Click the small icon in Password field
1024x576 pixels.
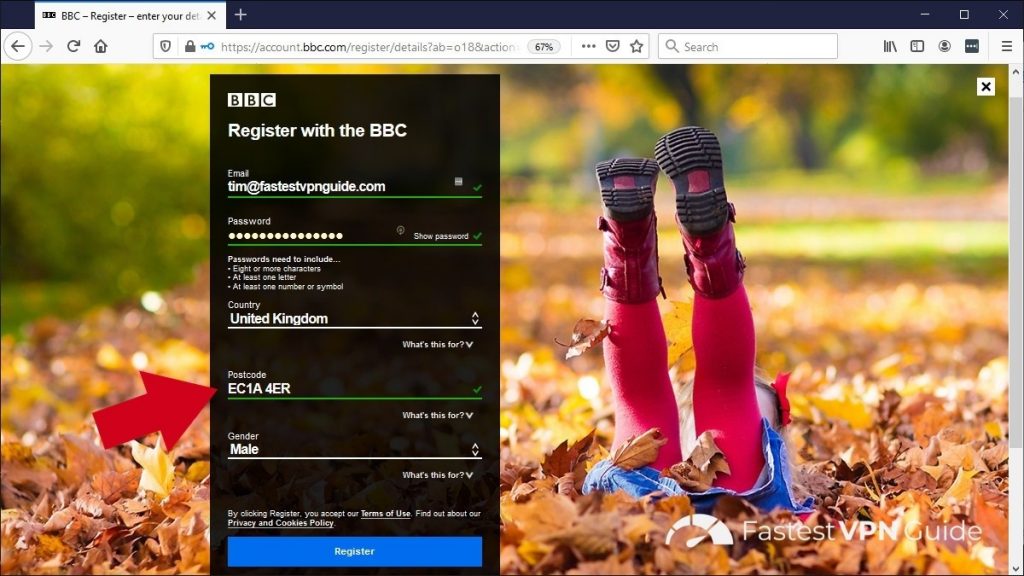point(400,230)
